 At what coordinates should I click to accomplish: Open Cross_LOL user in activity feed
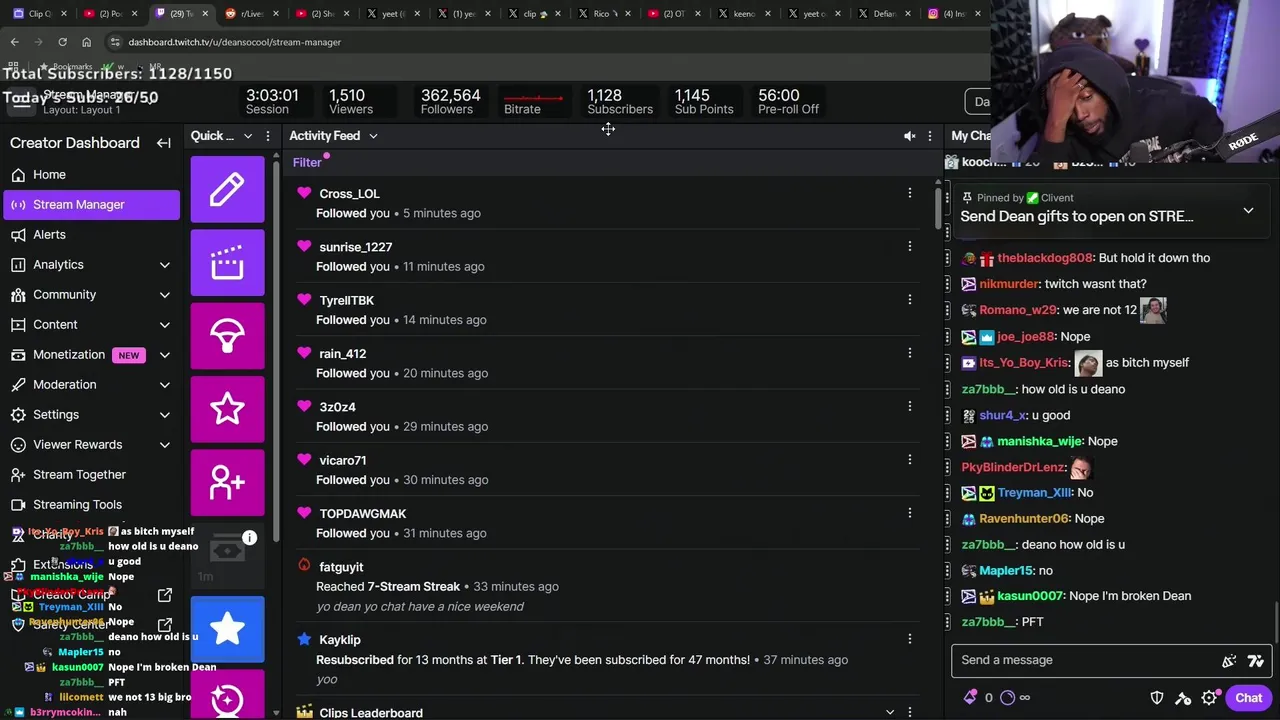[349, 193]
